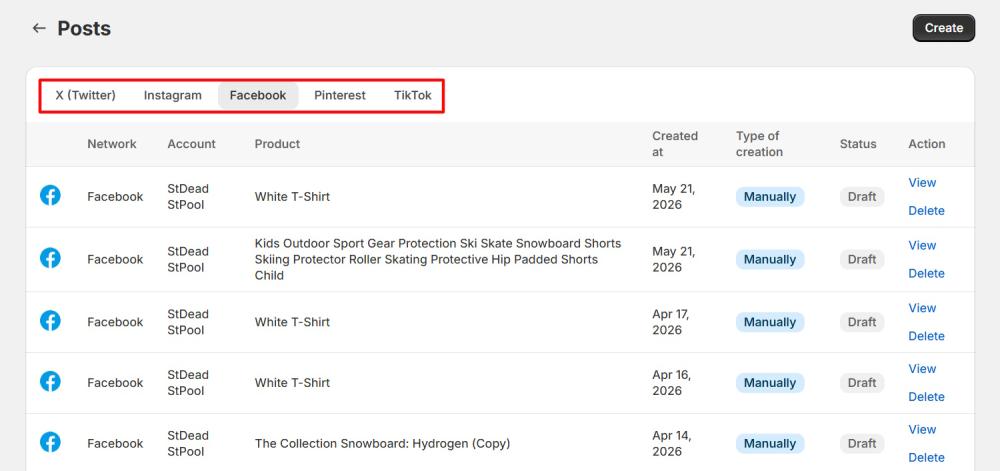The image size is (1000, 471).
Task: Open the Instagram tab
Action: (x=173, y=96)
